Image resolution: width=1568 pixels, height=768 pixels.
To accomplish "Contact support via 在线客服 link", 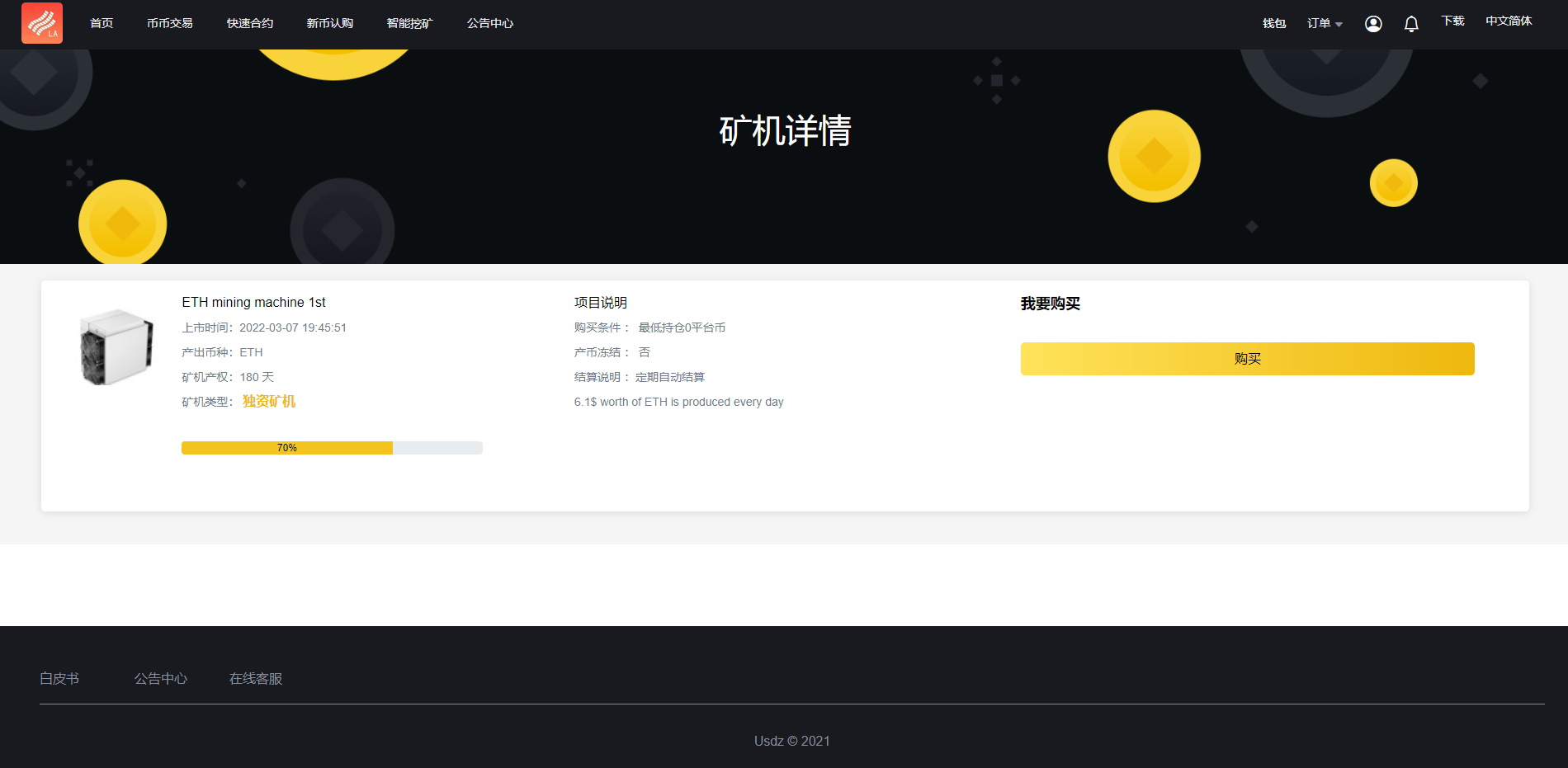I will (256, 678).
